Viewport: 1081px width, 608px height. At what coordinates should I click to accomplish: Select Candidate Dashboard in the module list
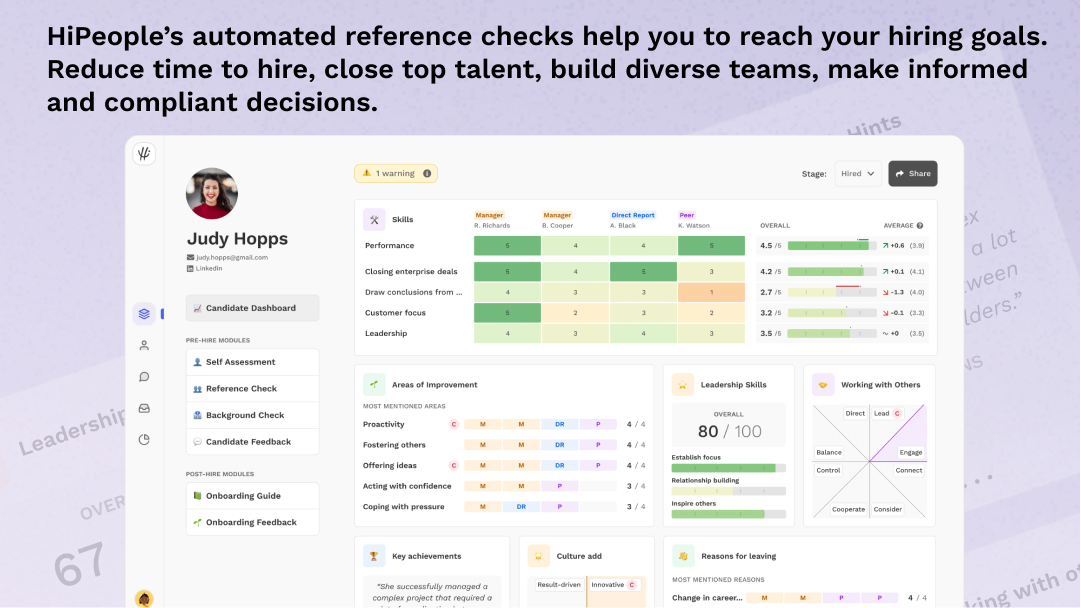[x=252, y=308]
